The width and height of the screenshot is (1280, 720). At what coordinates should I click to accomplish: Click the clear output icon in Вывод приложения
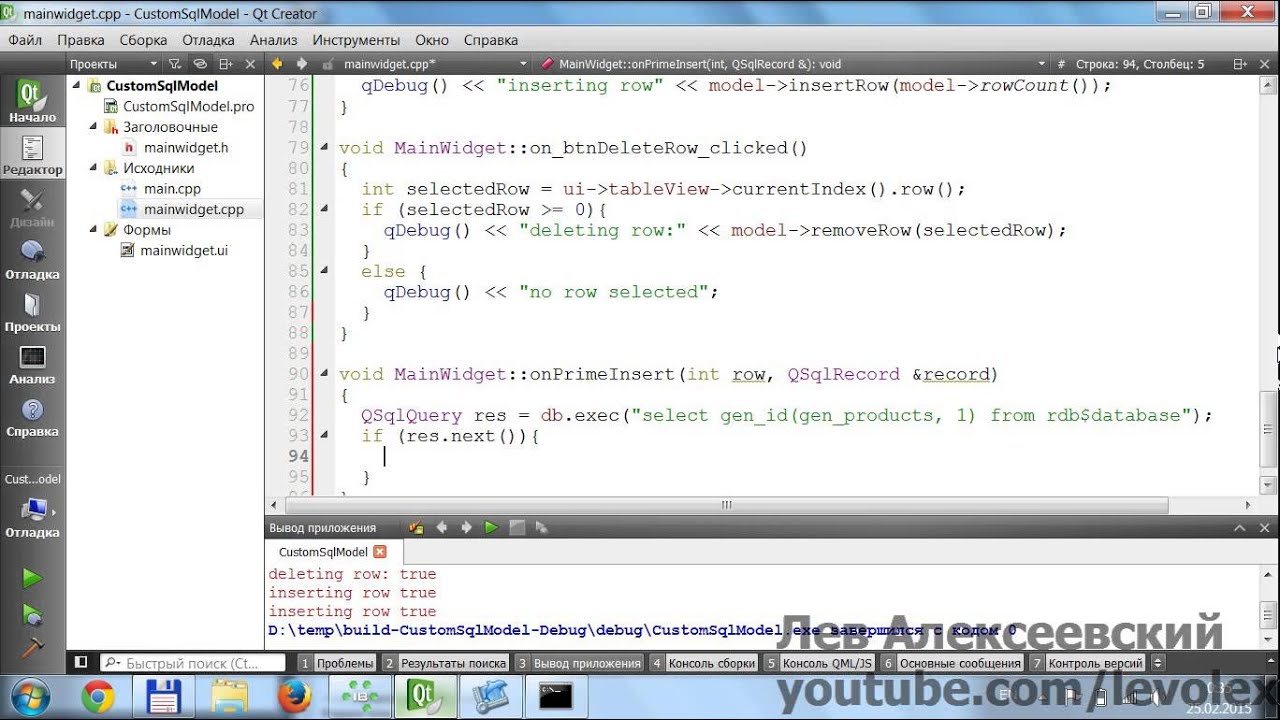(x=416, y=527)
